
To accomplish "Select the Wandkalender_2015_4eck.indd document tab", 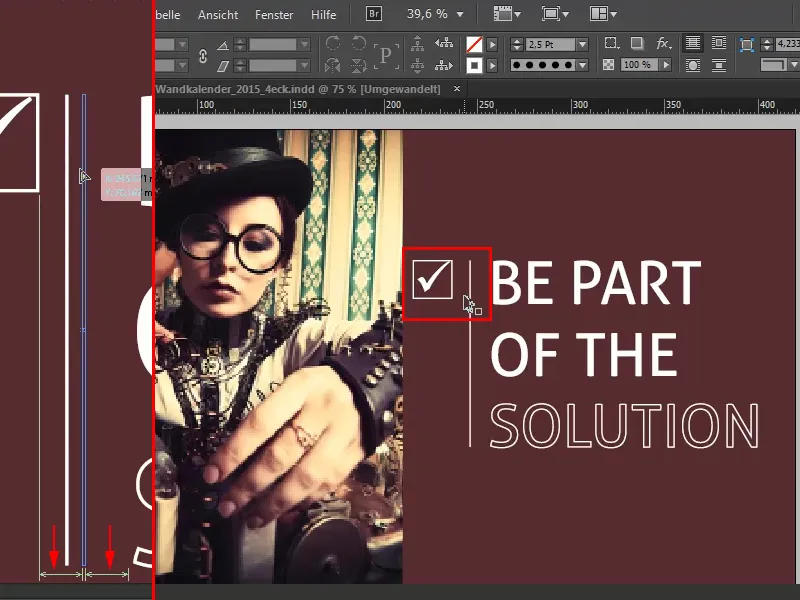I will click(x=297, y=89).
